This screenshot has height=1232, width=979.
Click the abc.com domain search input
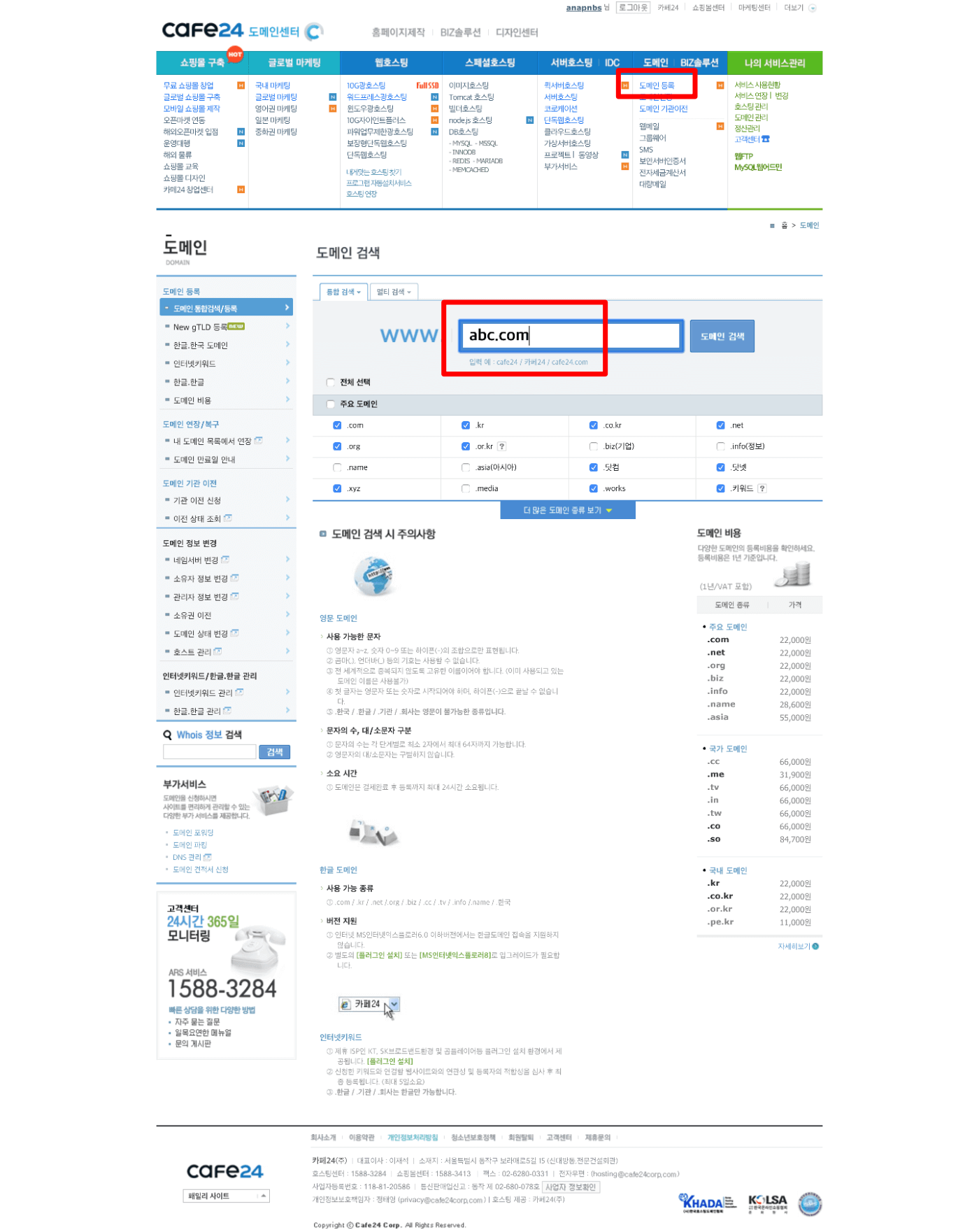(x=571, y=335)
